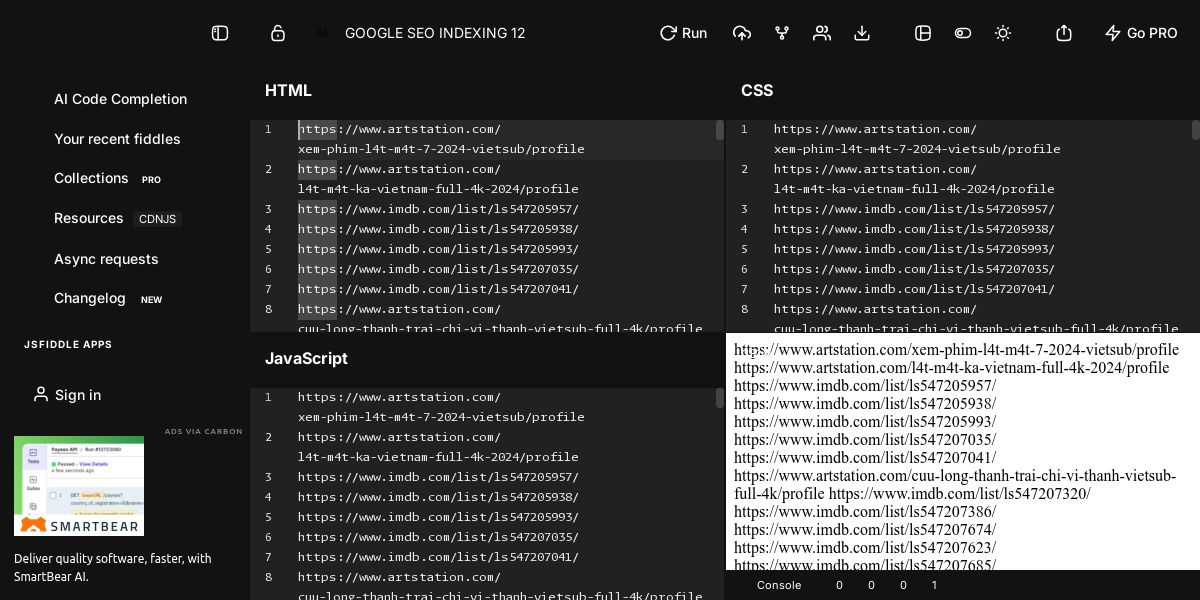Image resolution: width=1200 pixels, height=600 pixels.
Task: Select Your recent fiddles menu item
Action: coord(117,139)
